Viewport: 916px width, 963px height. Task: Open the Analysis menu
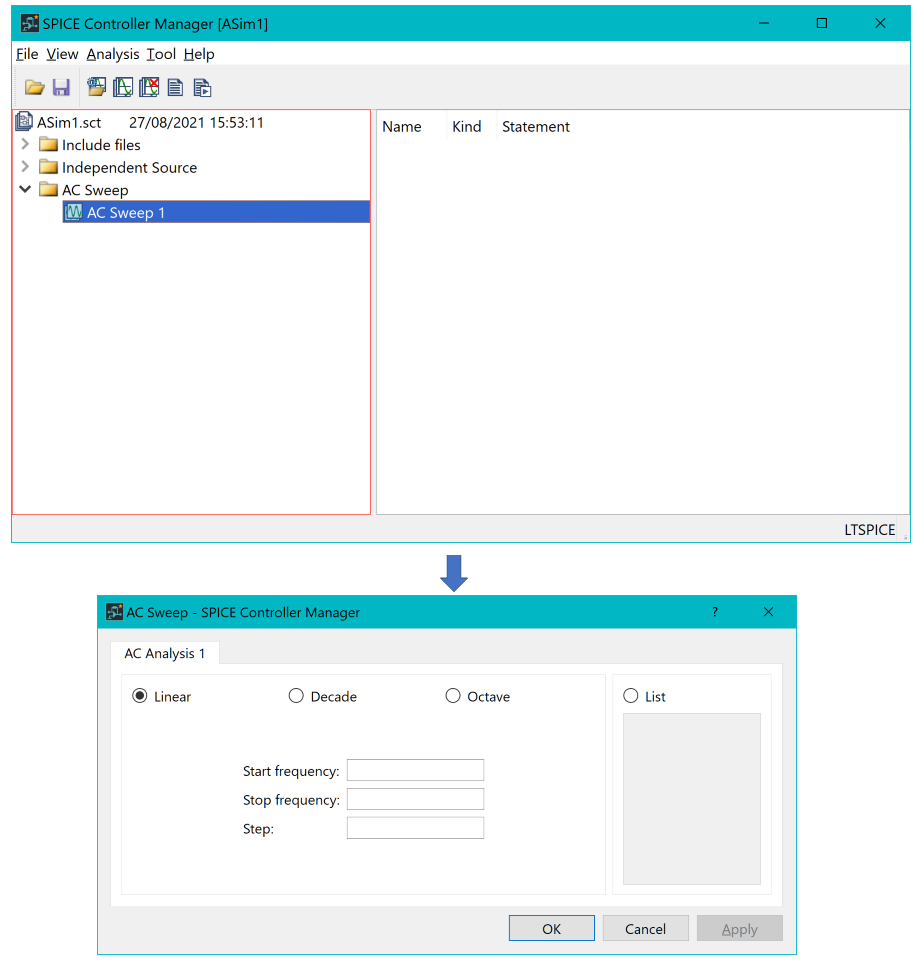[x=112, y=54]
